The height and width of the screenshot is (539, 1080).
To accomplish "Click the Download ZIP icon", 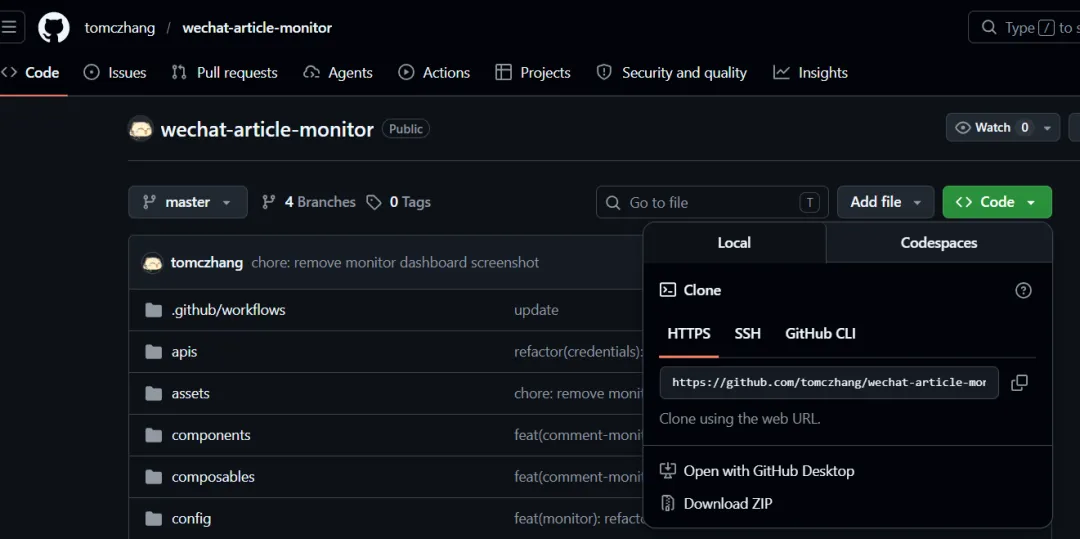I will [668, 504].
